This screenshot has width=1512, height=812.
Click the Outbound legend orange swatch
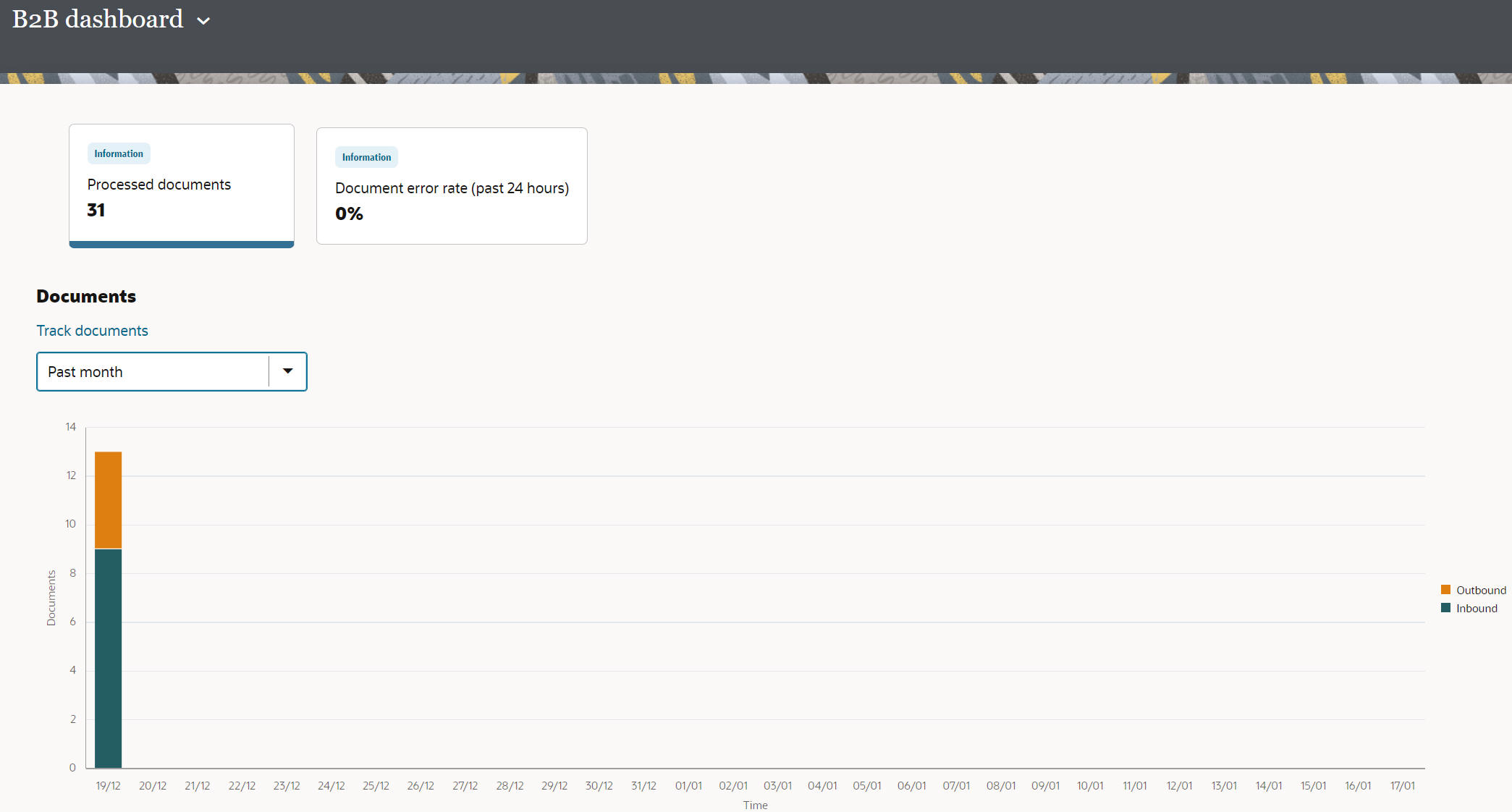point(1445,590)
